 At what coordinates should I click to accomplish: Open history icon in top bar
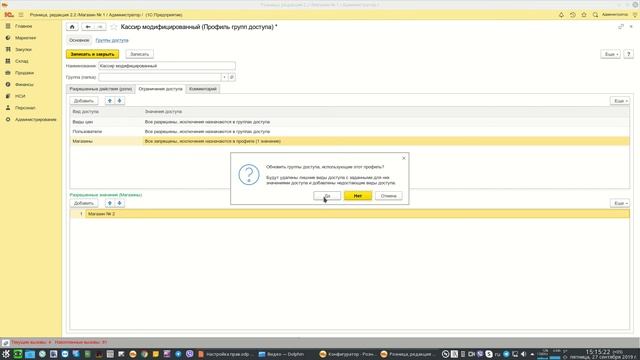(x=573, y=15)
